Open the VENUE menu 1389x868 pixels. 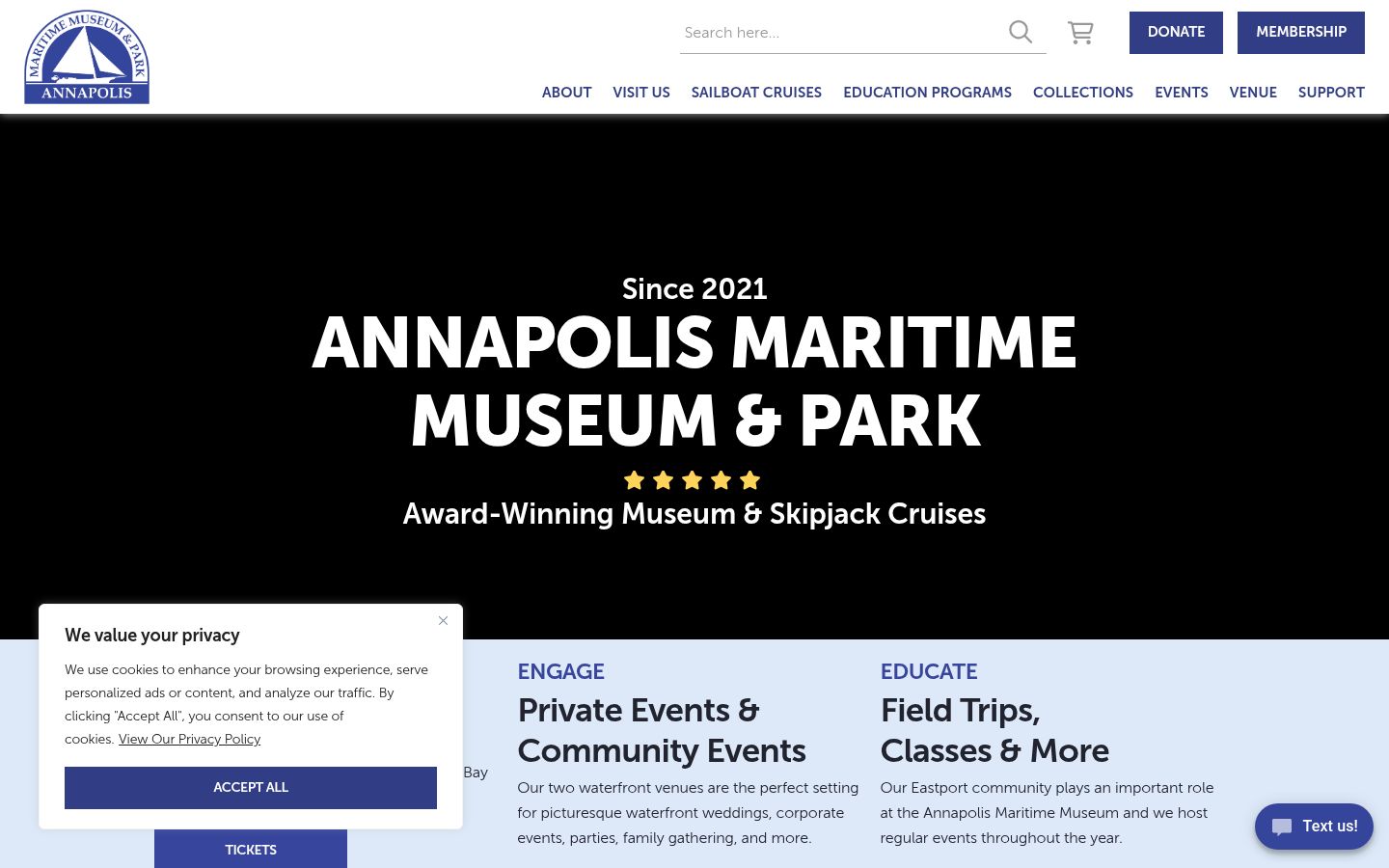tap(1253, 93)
